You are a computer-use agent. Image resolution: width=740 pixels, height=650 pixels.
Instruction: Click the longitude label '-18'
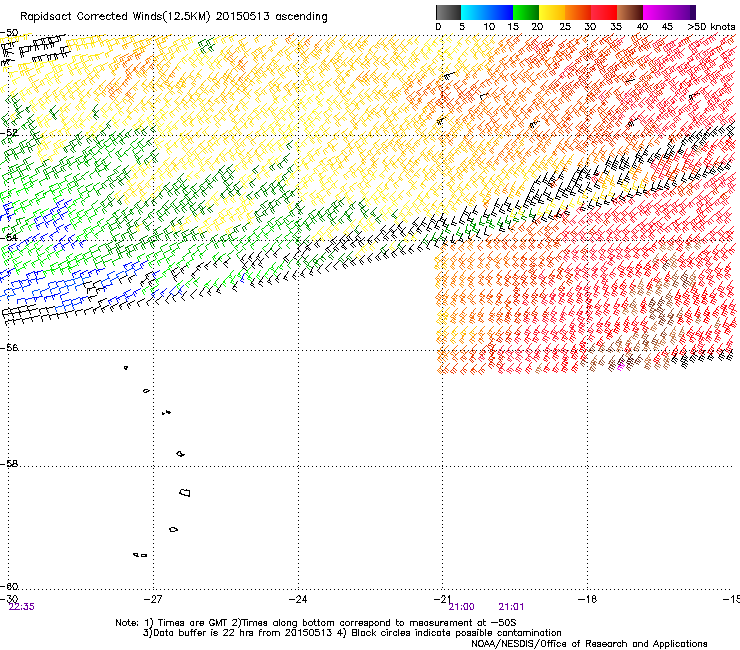tap(587, 599)
